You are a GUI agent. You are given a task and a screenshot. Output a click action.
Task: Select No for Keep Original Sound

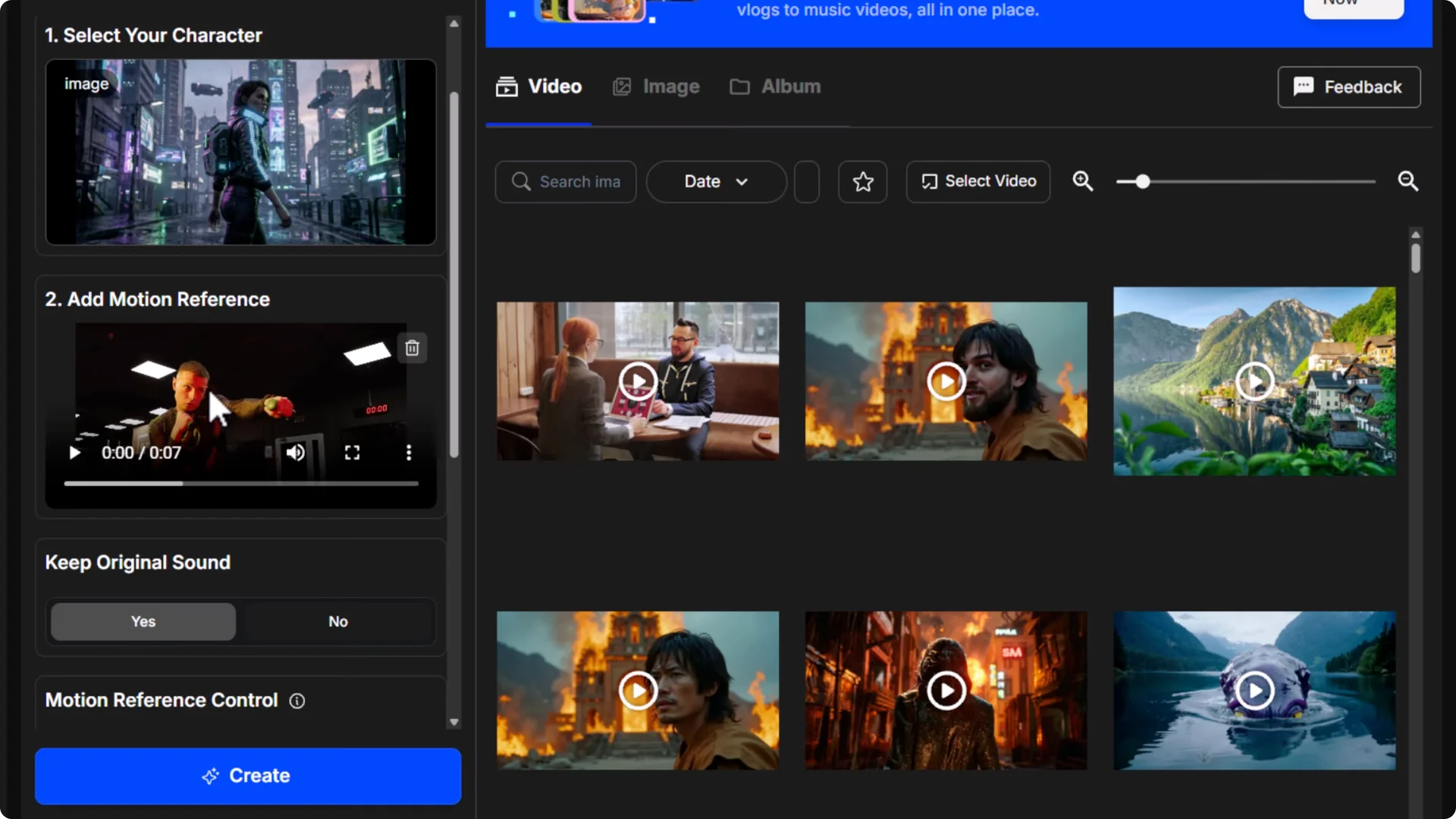tap(337, 621)
